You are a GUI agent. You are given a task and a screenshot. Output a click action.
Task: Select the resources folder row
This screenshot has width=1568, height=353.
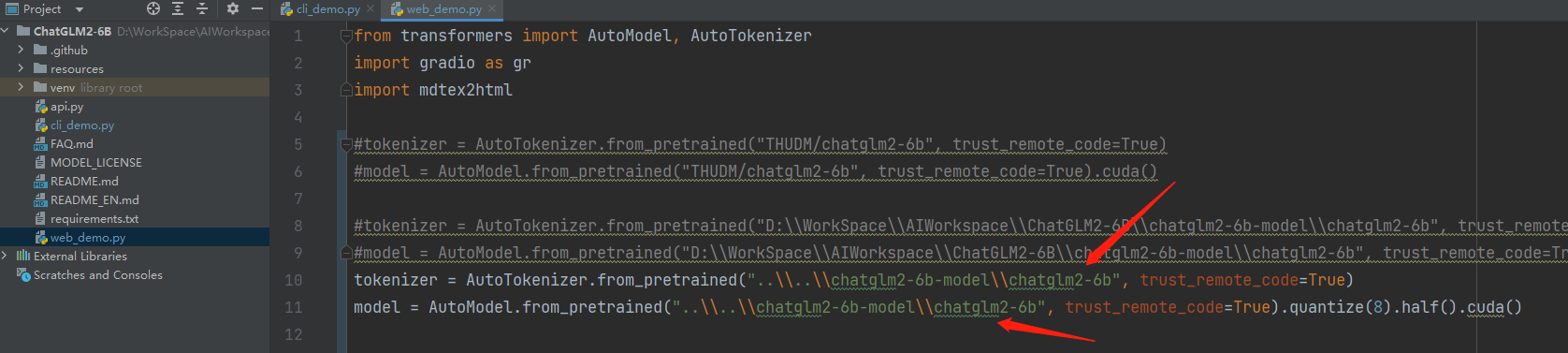pos(135,68)
